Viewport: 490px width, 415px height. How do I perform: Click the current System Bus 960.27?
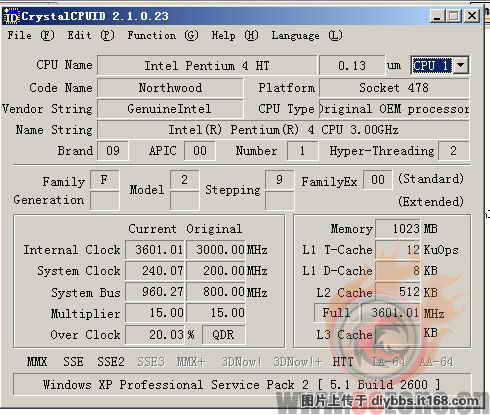(155, 292)
